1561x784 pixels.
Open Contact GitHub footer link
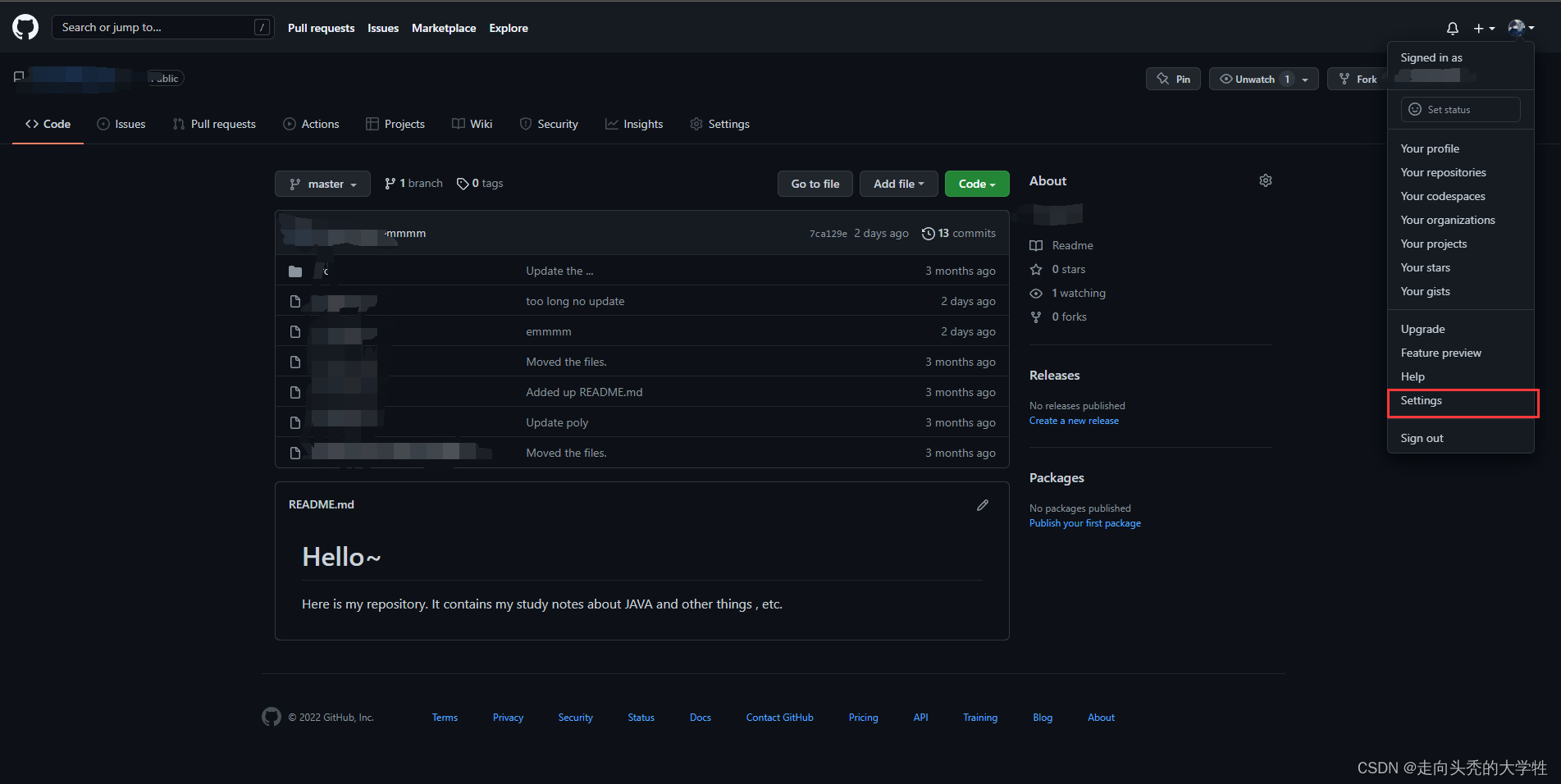[x=779, y=718]
